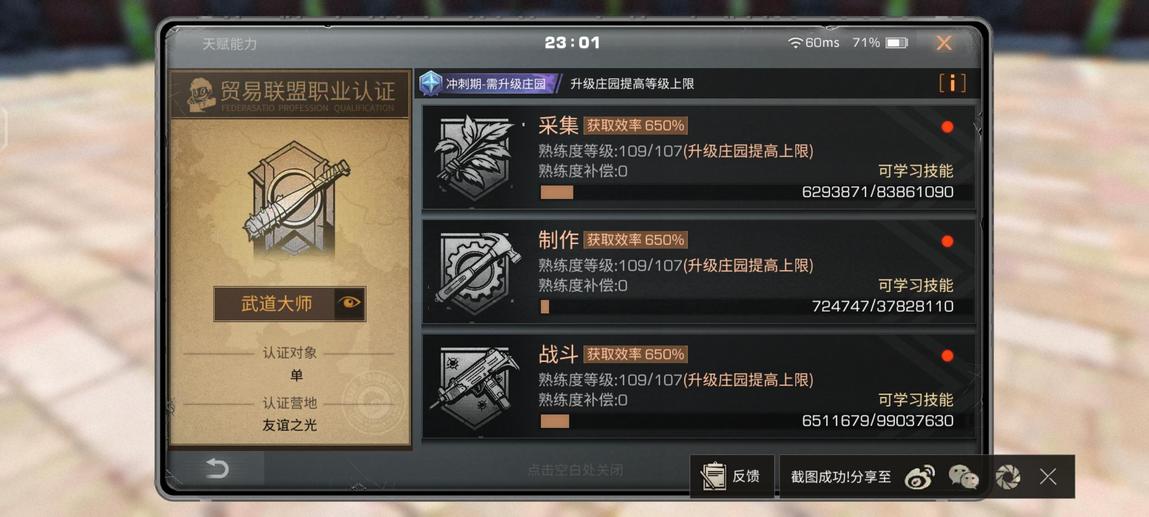Dismiss the screenshot share bar
This screenshot has height=517, width=1149.
[1048, 477]
